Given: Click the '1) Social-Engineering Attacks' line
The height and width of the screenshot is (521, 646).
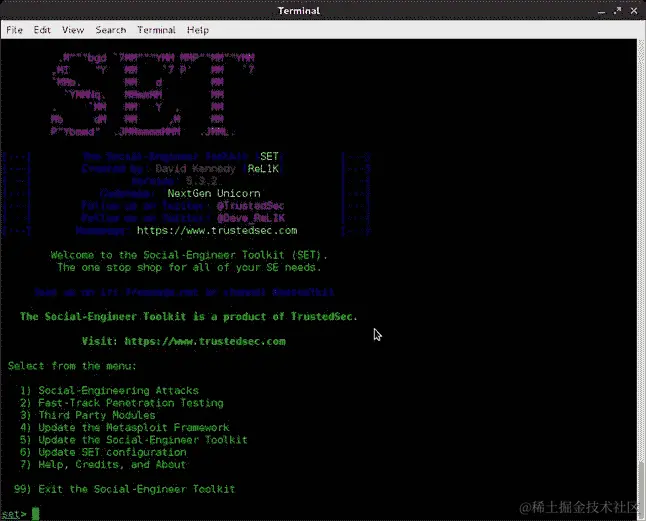Looking at the screenshot, I should point(109,390).
